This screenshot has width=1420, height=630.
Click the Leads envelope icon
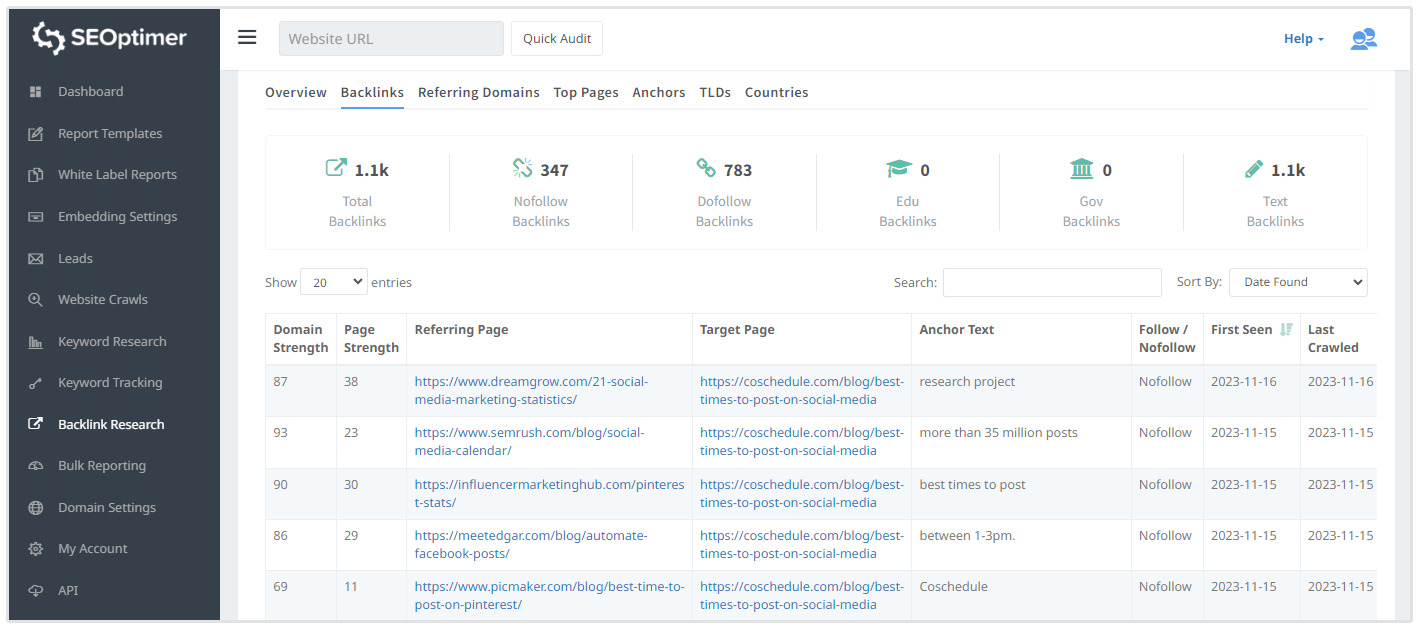[x=36, y=259]
